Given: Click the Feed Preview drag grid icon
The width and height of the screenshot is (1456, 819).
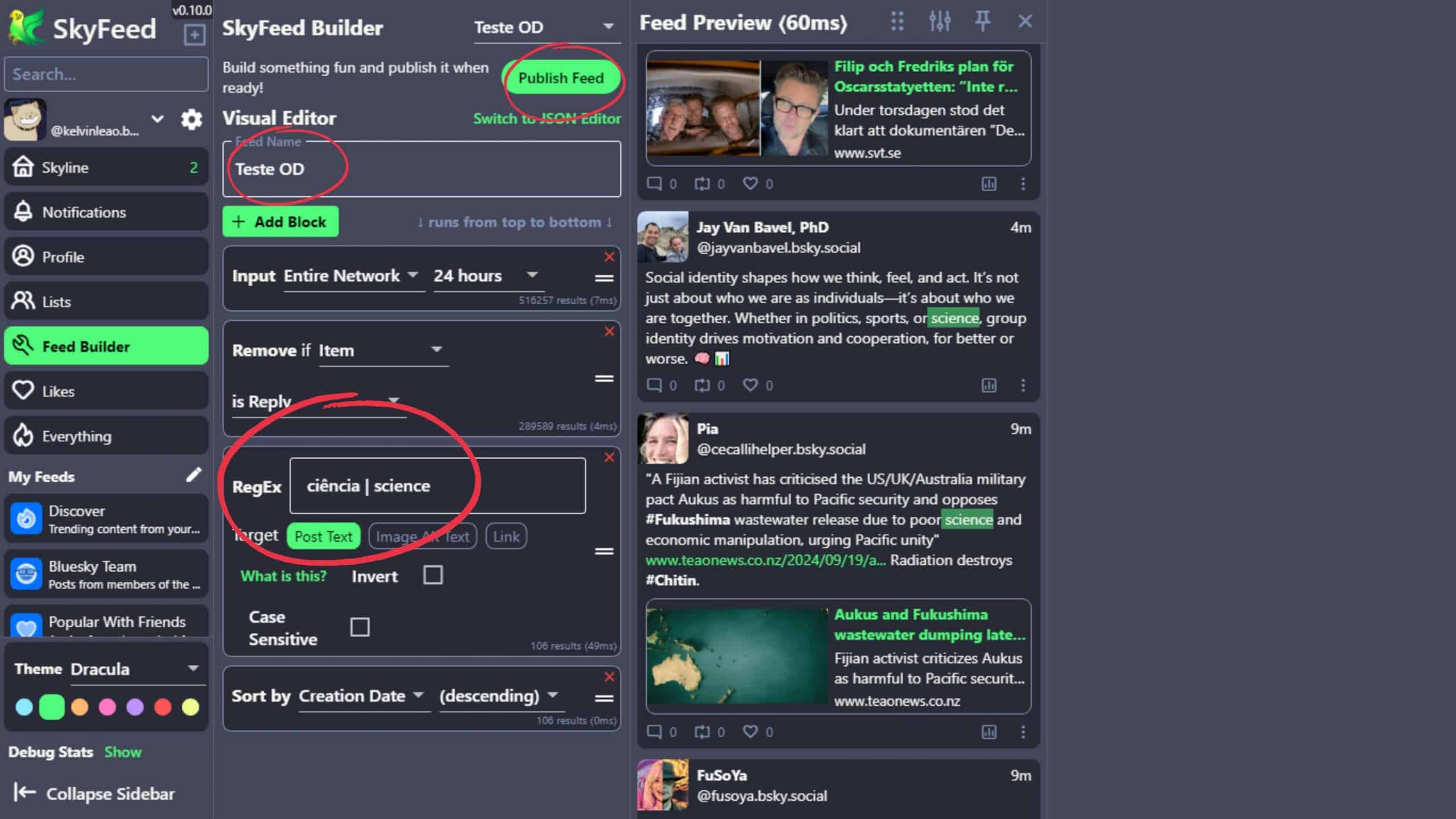Looking at the screenshot, I should [x=897, y=22].
